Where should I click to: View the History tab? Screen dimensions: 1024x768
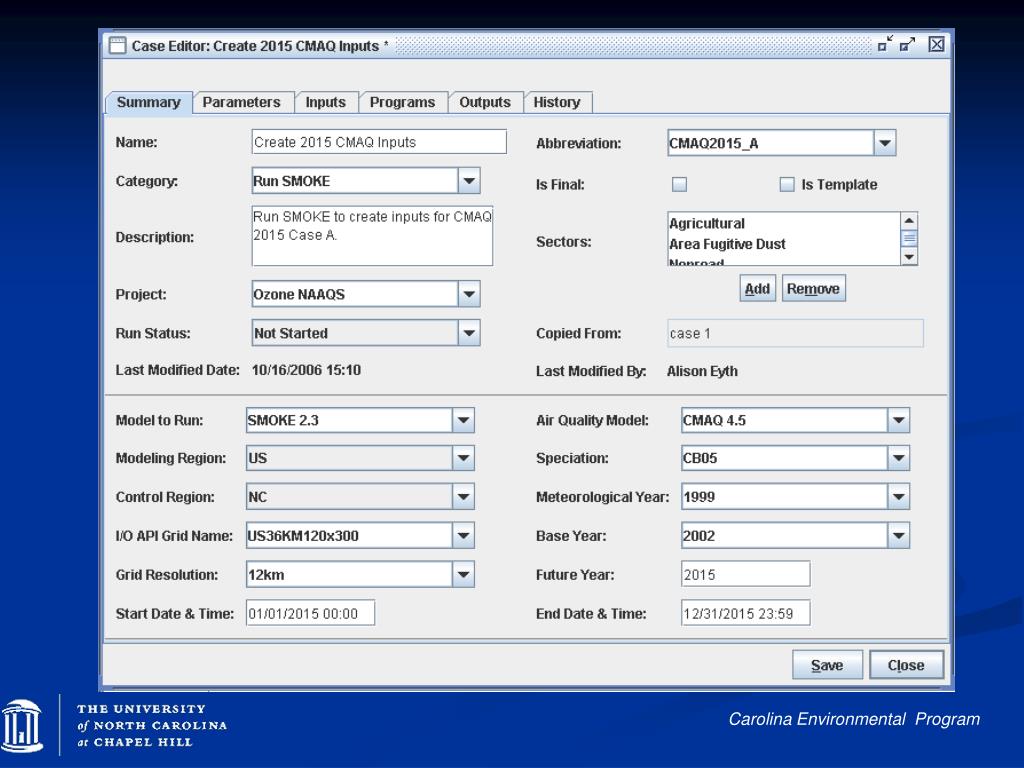(x=557, y=103)
